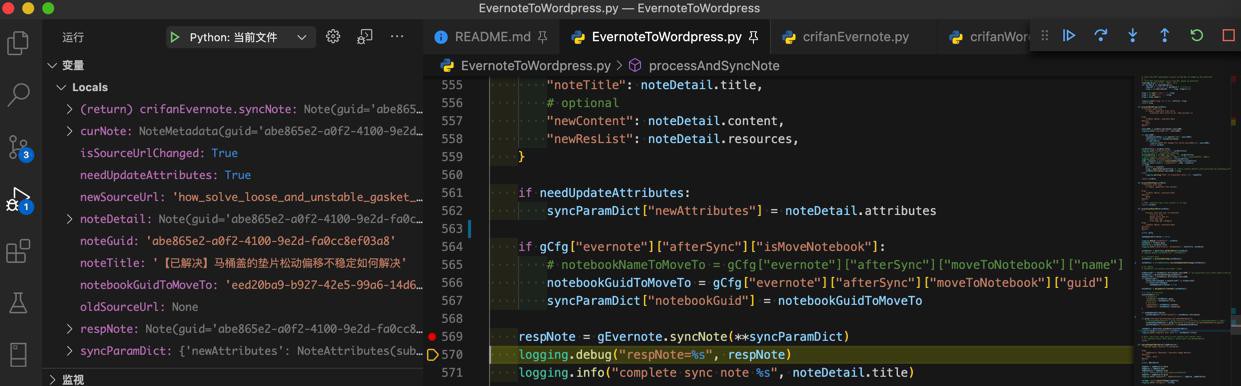Open the launch configuration dropdown Python: 当前文件
1241x386 pixels.
tap(240, 37)
